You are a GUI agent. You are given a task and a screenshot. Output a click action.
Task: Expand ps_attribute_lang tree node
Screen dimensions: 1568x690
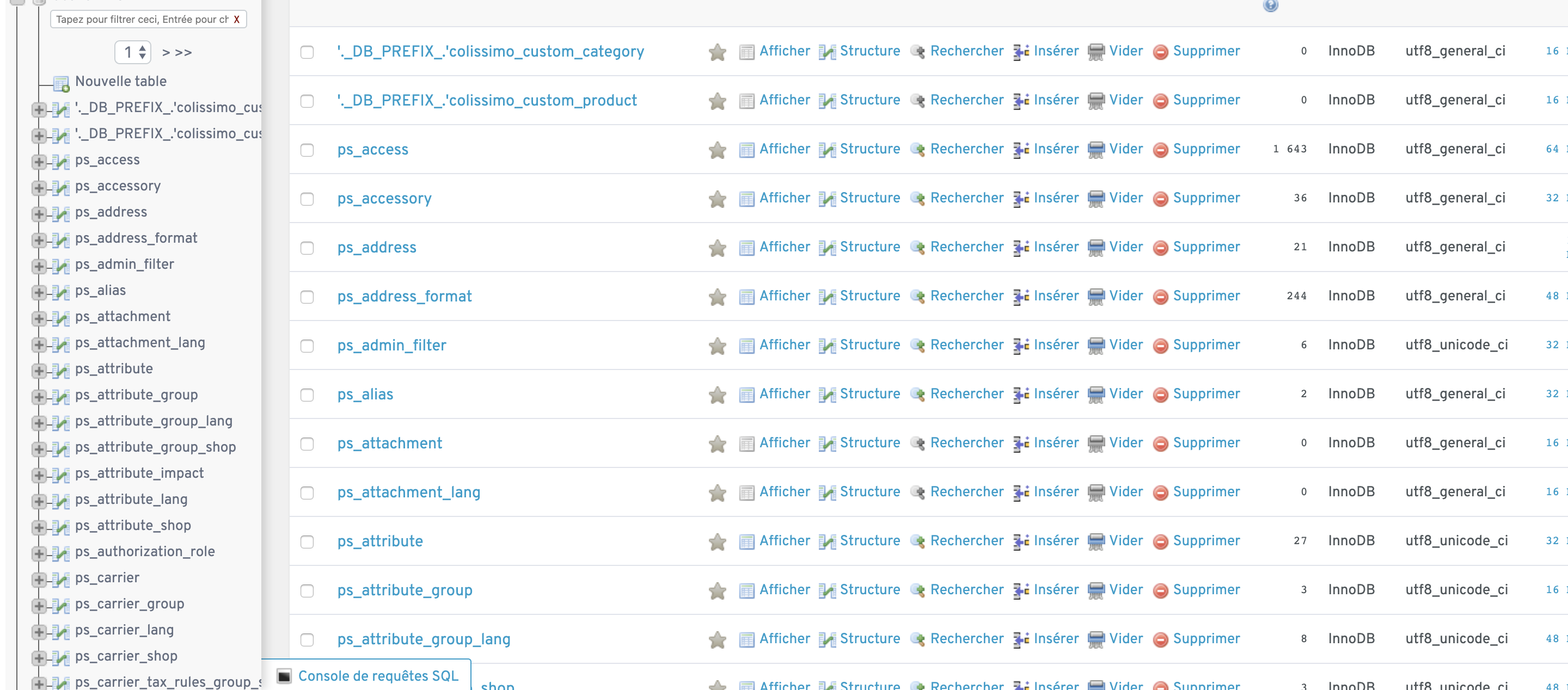39,501
